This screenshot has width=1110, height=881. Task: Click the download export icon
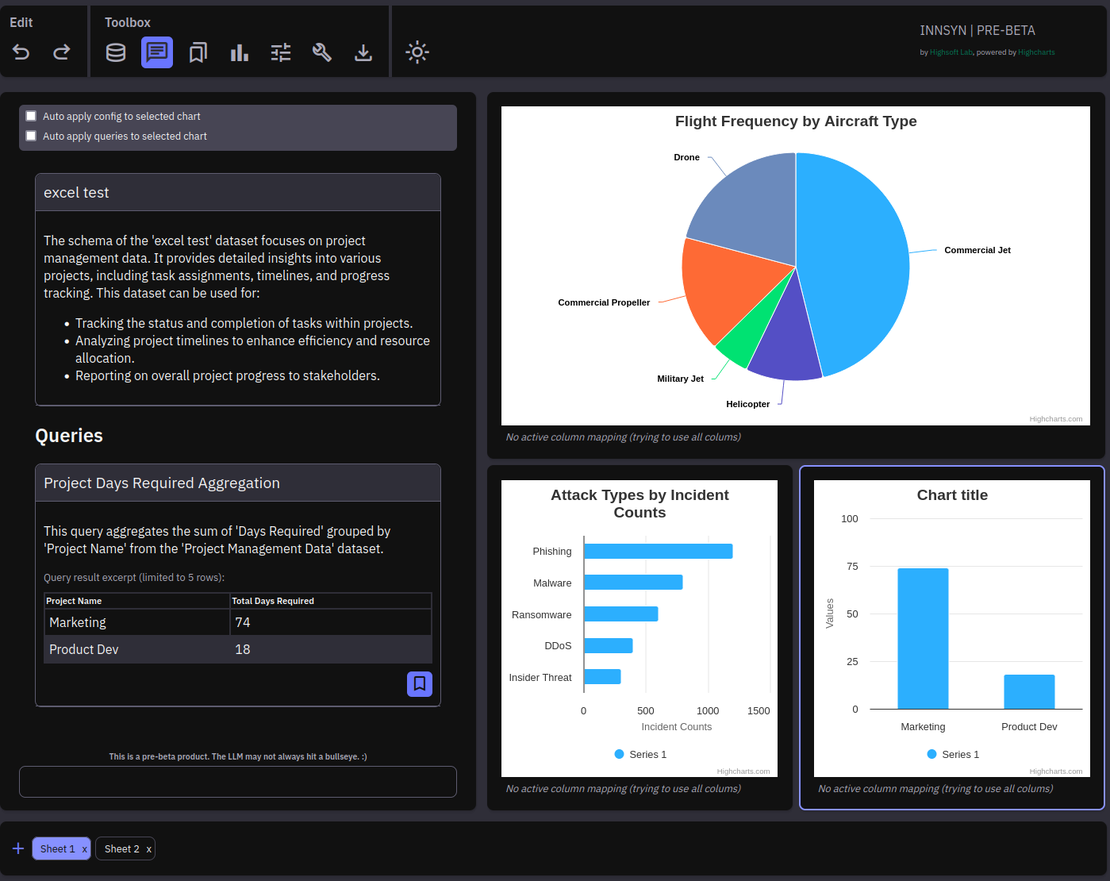click(363, 53)
